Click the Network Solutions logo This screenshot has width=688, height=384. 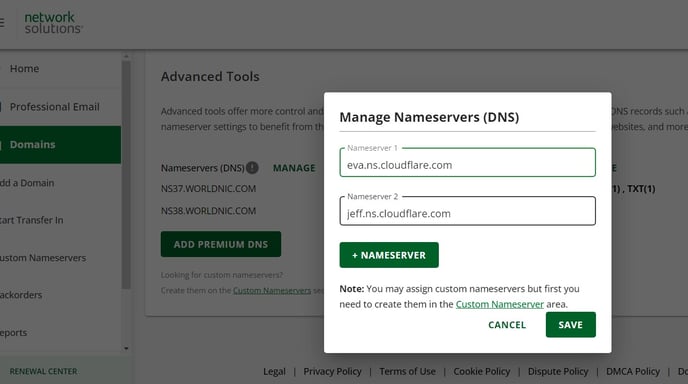click(x=53, y=23)
